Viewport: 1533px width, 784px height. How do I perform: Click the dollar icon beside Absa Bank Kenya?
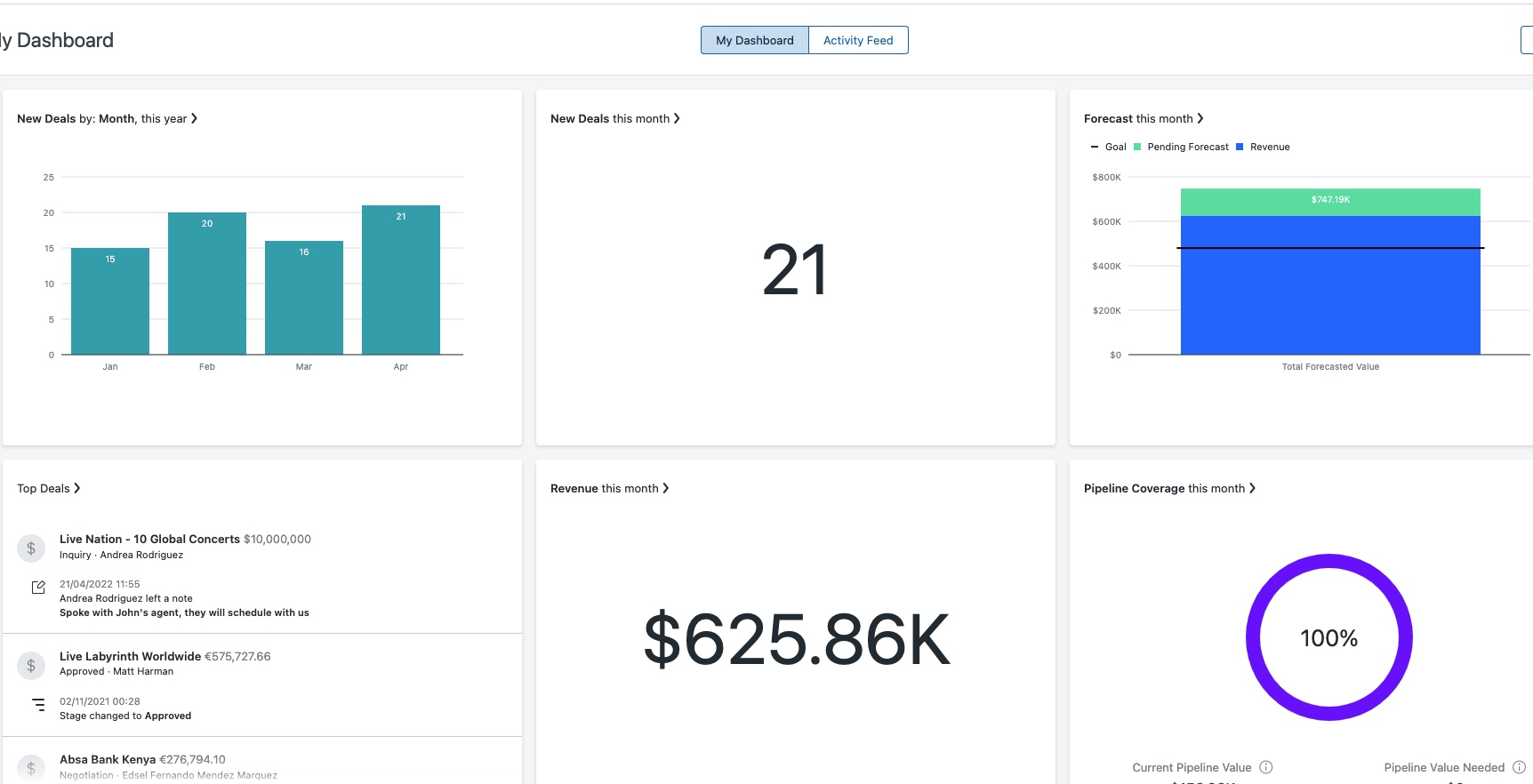pos(31,768)
